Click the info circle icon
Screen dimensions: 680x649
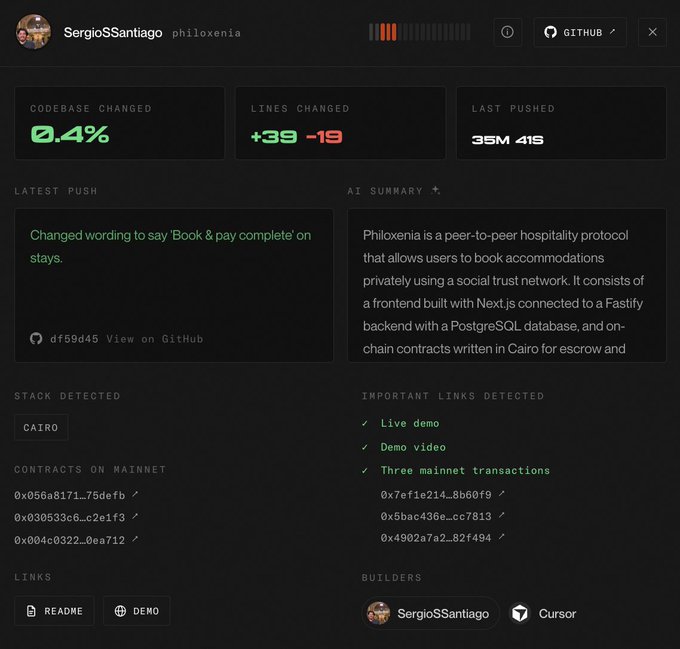click(x=507, y=32)
